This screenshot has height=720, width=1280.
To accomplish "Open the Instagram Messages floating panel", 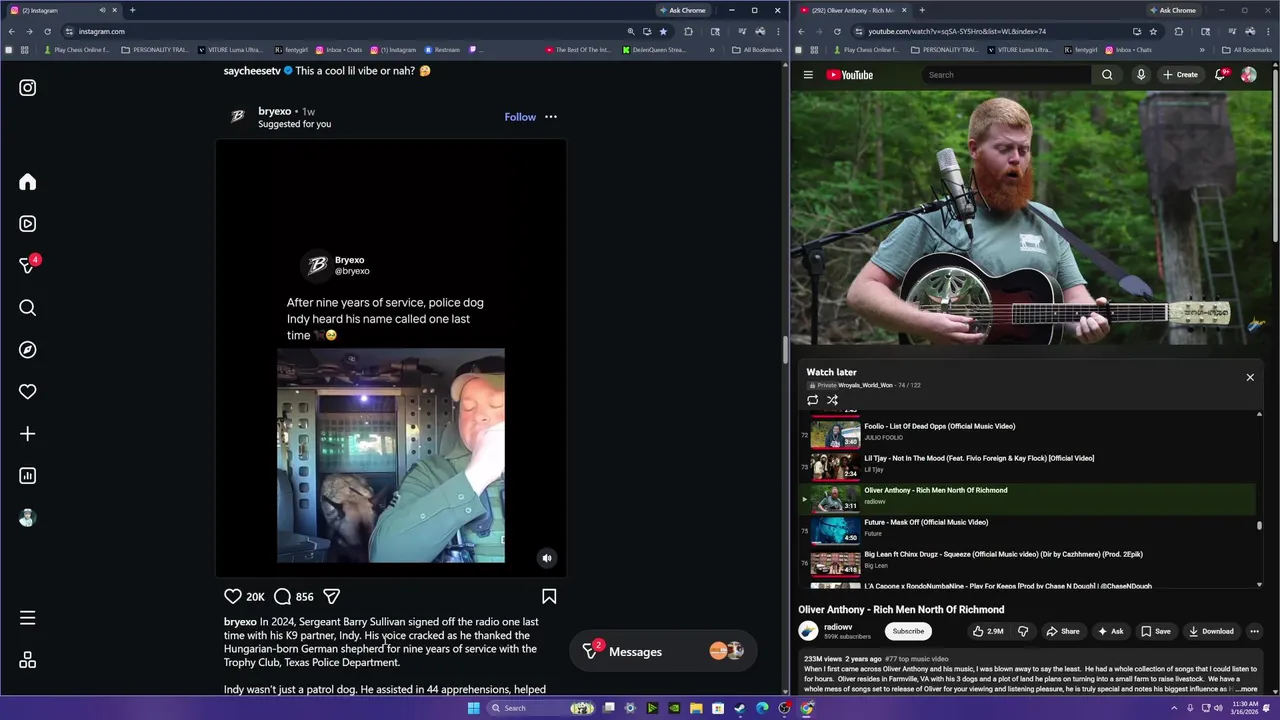I will (x=663, y=651).
